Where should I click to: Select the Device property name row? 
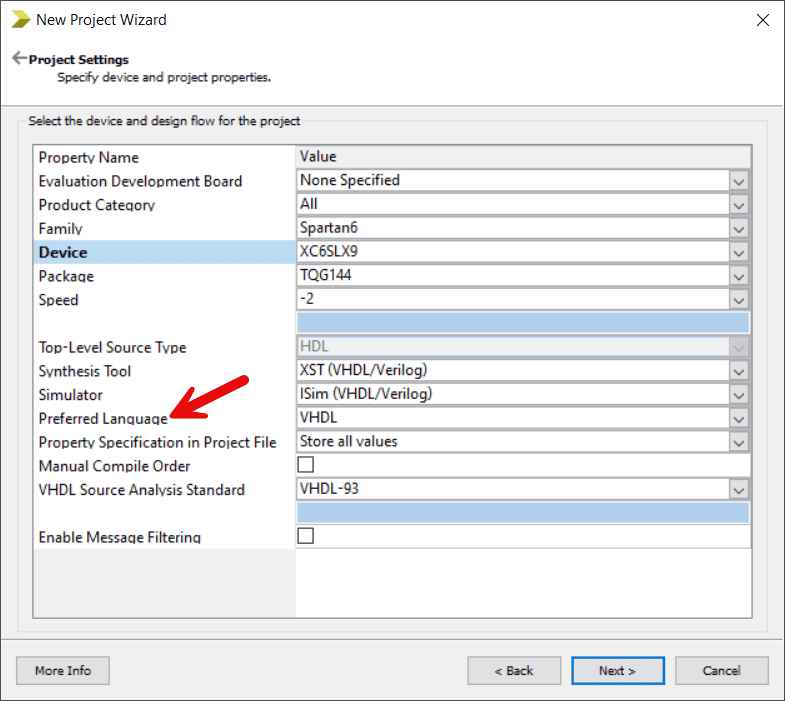tap(165, 252)
